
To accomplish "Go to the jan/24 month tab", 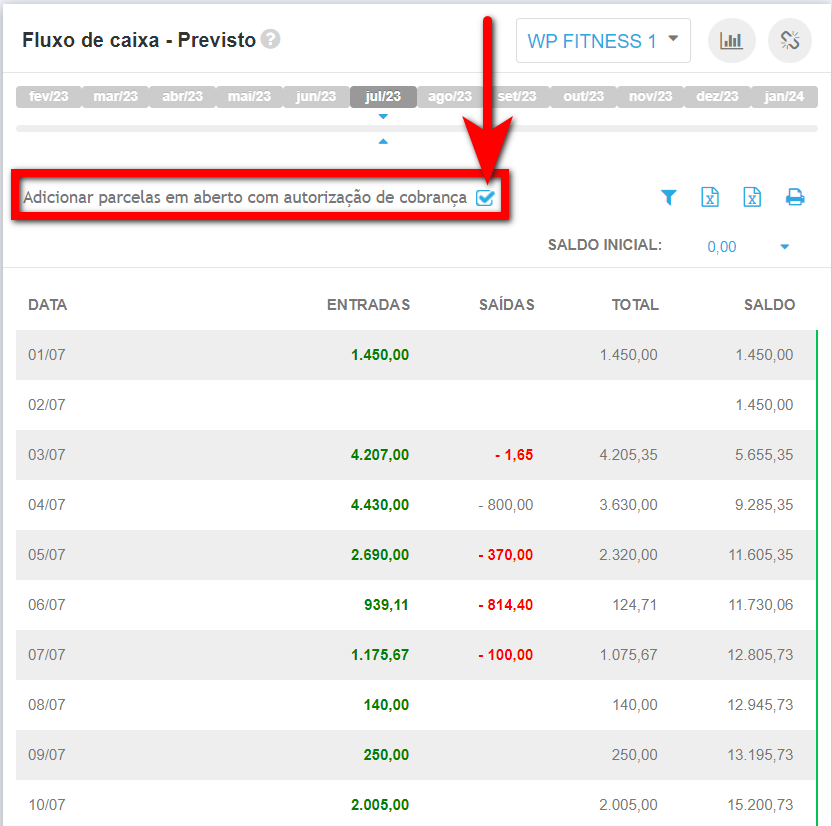I will click(784, 97).
